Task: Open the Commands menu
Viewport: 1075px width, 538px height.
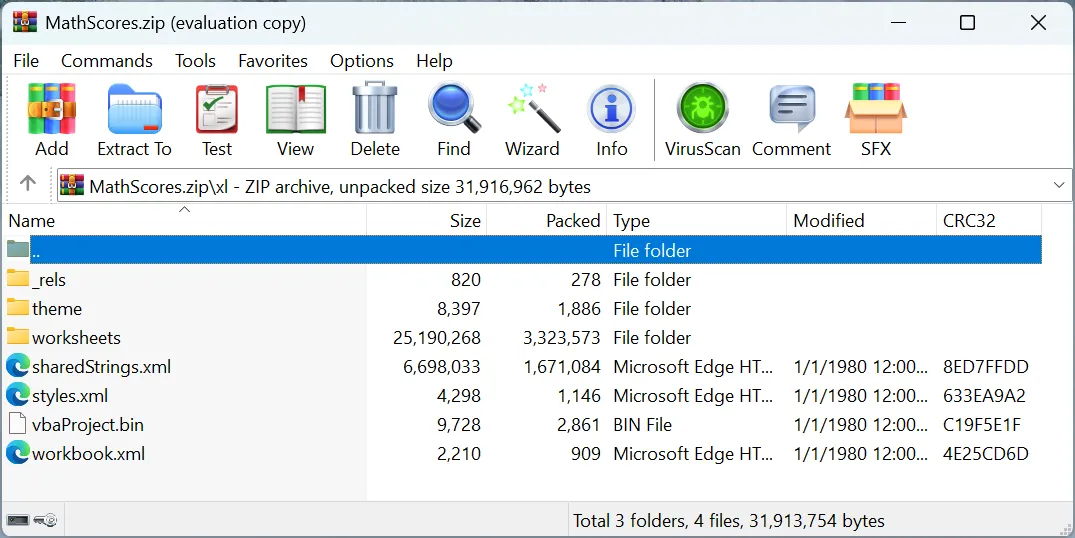Action: (107, 61)
